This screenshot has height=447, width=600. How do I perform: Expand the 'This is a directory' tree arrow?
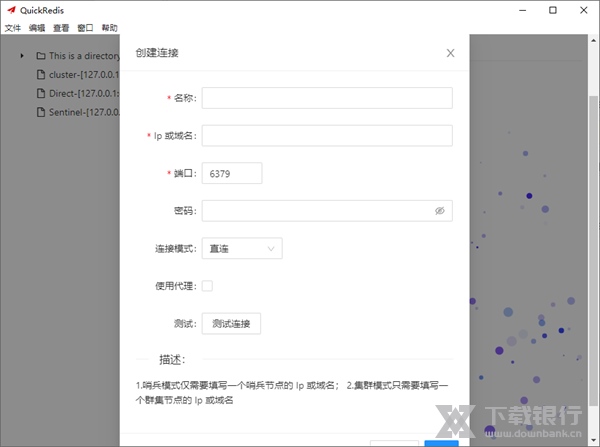tap(22, 56)
